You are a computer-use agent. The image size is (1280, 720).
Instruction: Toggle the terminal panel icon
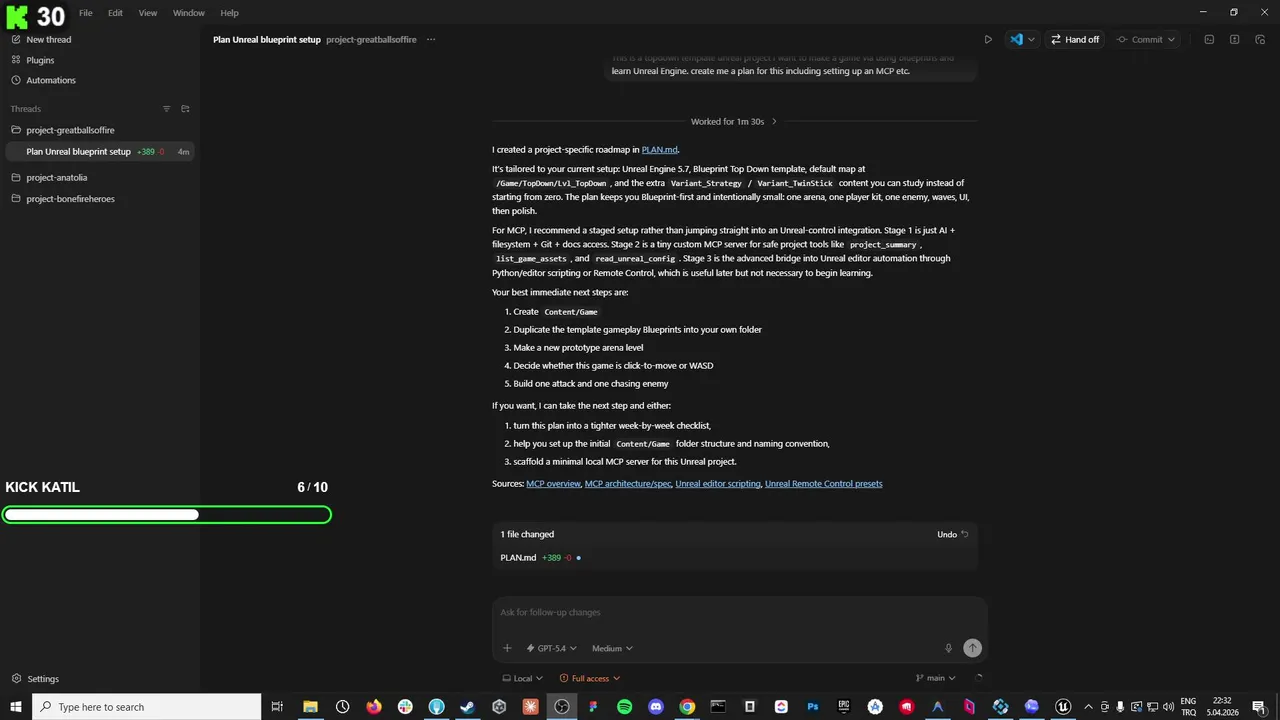click(1209, 40)
